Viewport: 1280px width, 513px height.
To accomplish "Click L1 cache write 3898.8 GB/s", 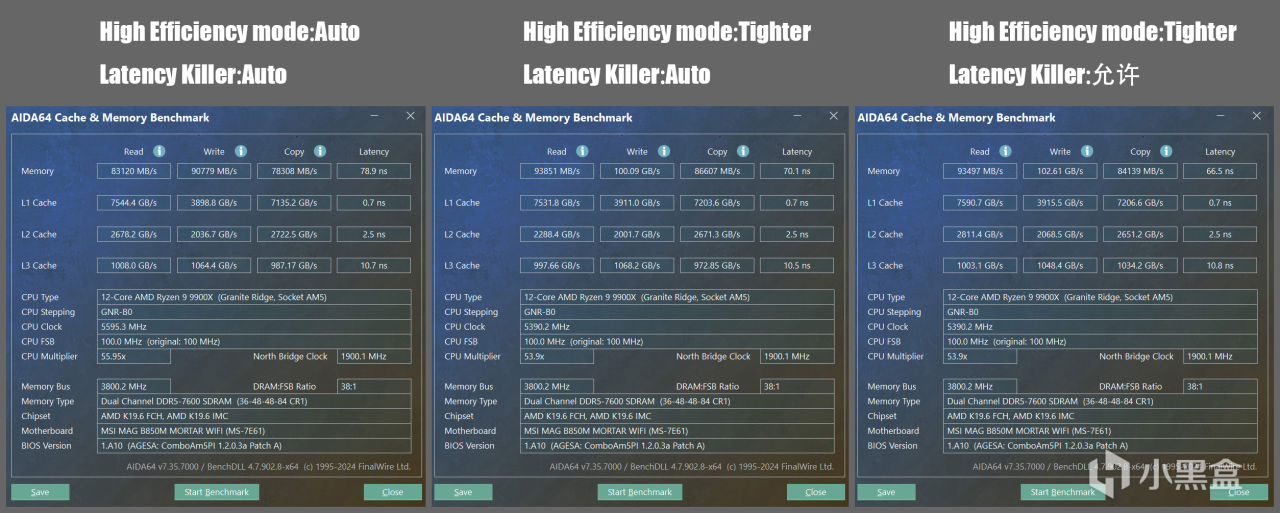I will pyautogui.click(x=214, y=203).
